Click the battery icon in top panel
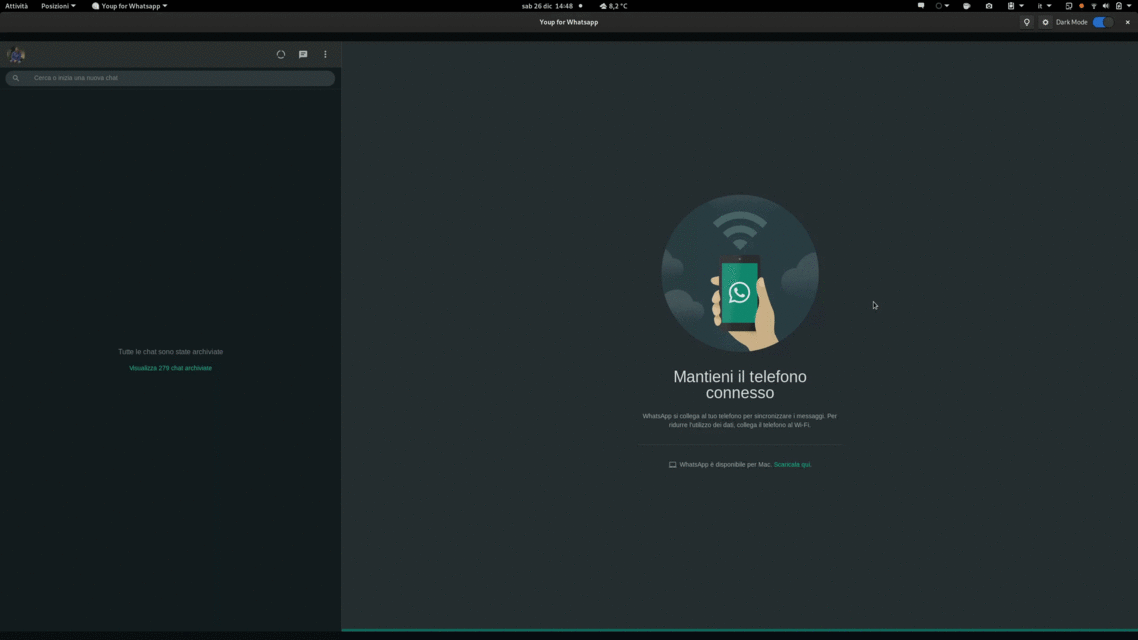1138x640 pixels. pyautogui.click(x=1118, y=6)
